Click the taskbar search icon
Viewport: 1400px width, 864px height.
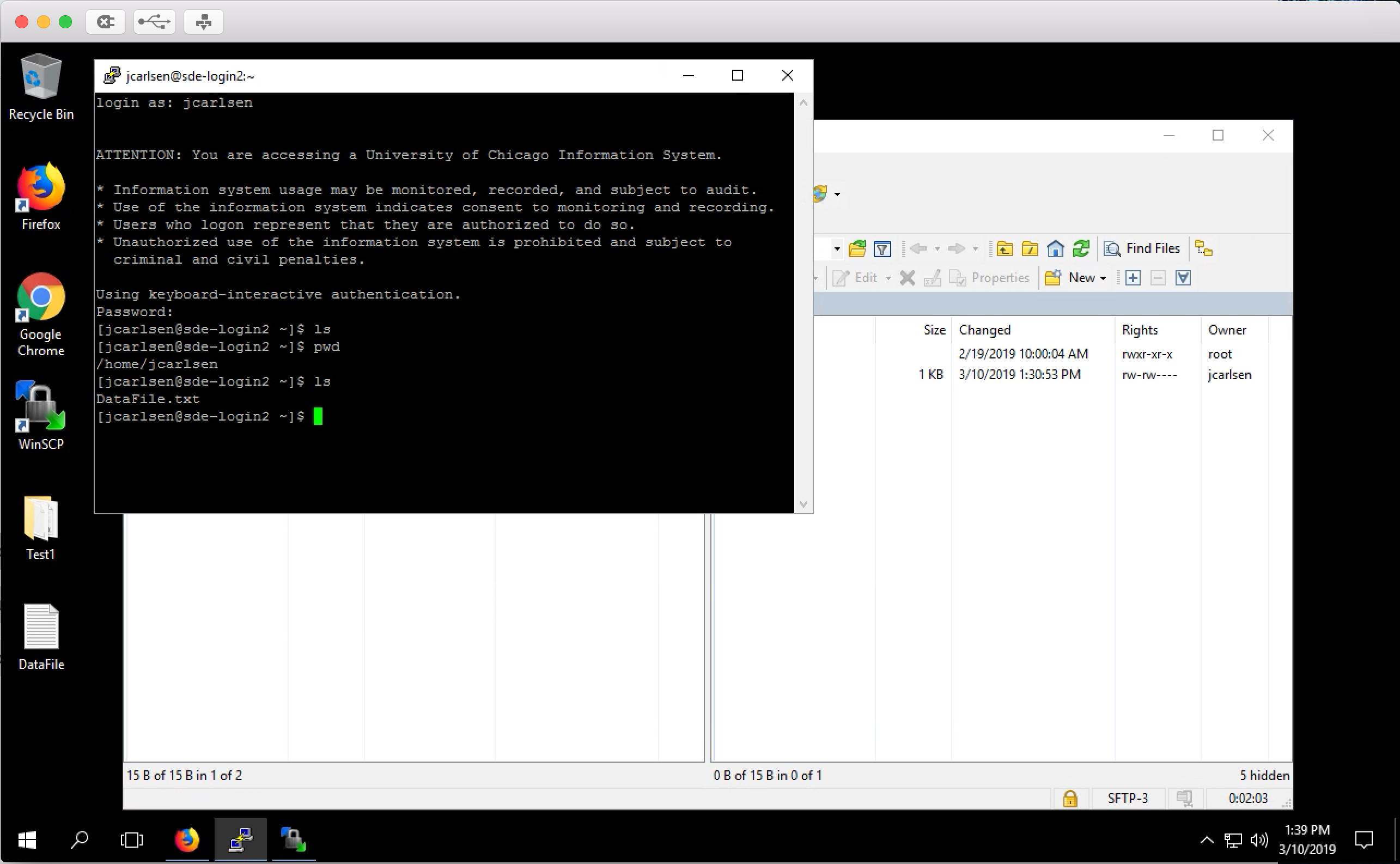pos(80,840)
